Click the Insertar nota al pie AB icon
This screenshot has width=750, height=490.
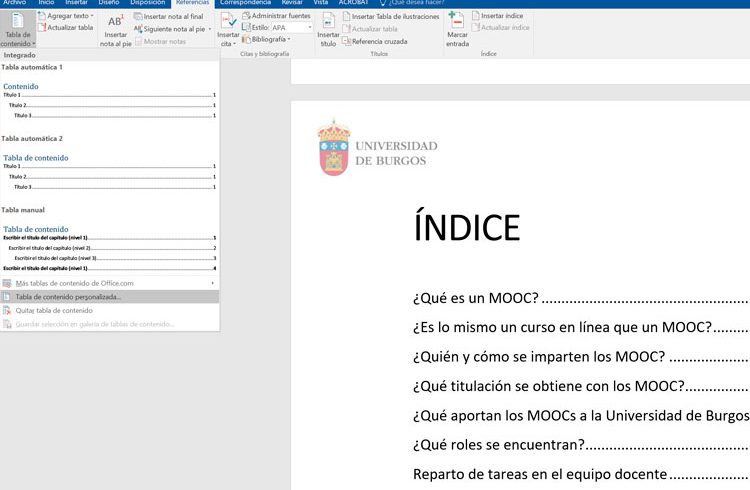click(115, 21)
